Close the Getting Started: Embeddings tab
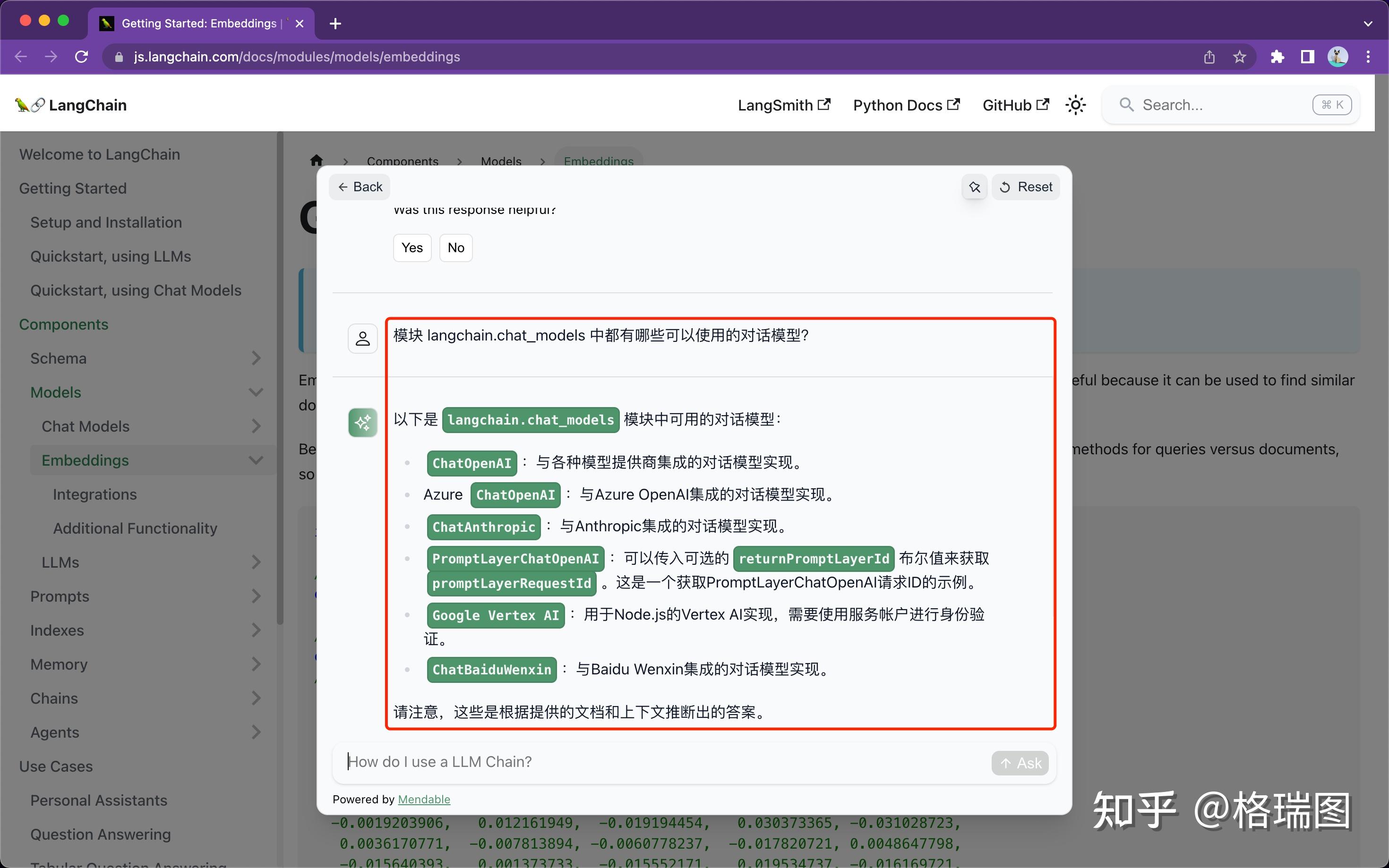 [x=299, y=24]
